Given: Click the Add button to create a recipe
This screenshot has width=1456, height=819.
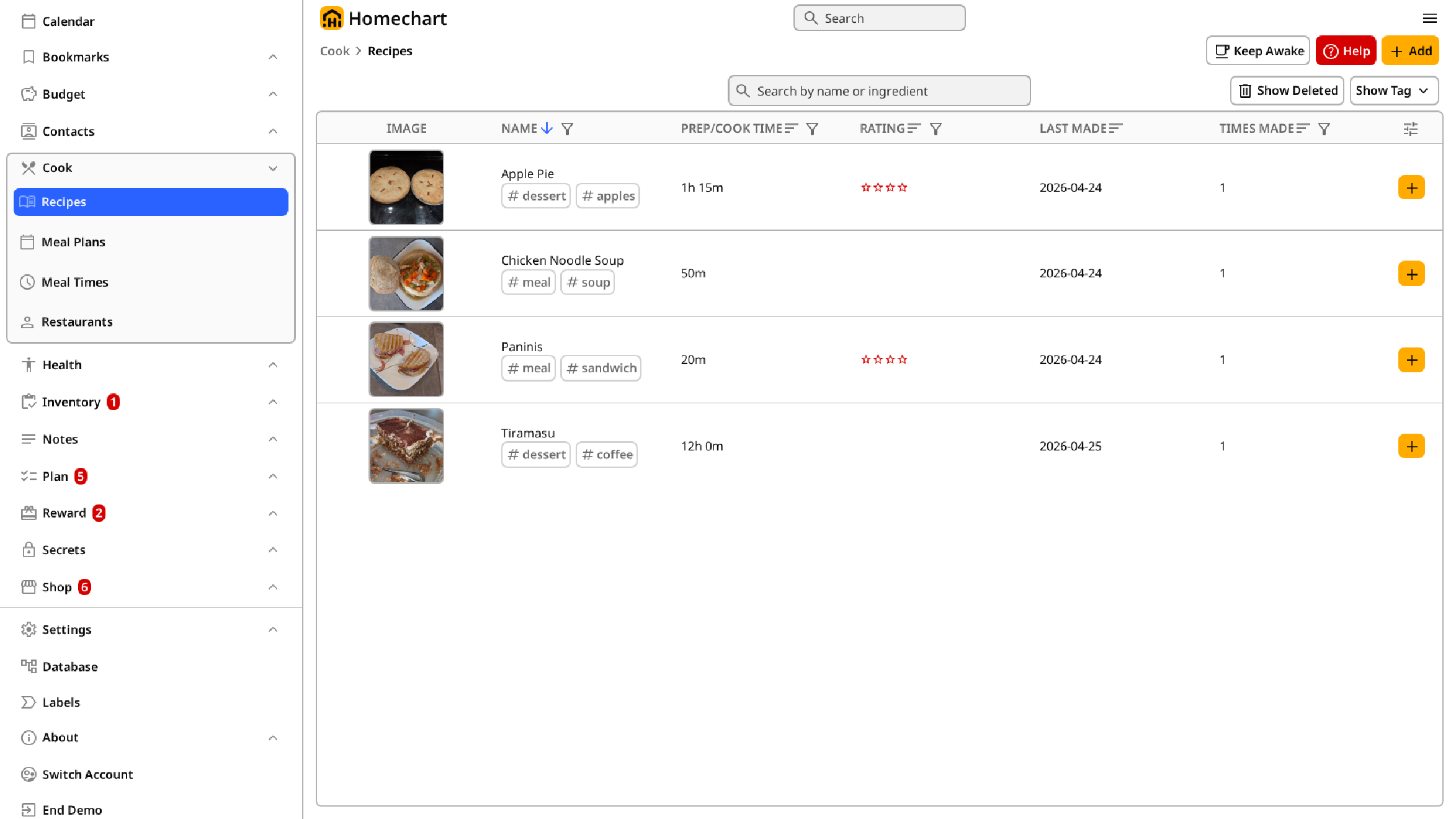Looking at the screenshot, I should 1410,51.
